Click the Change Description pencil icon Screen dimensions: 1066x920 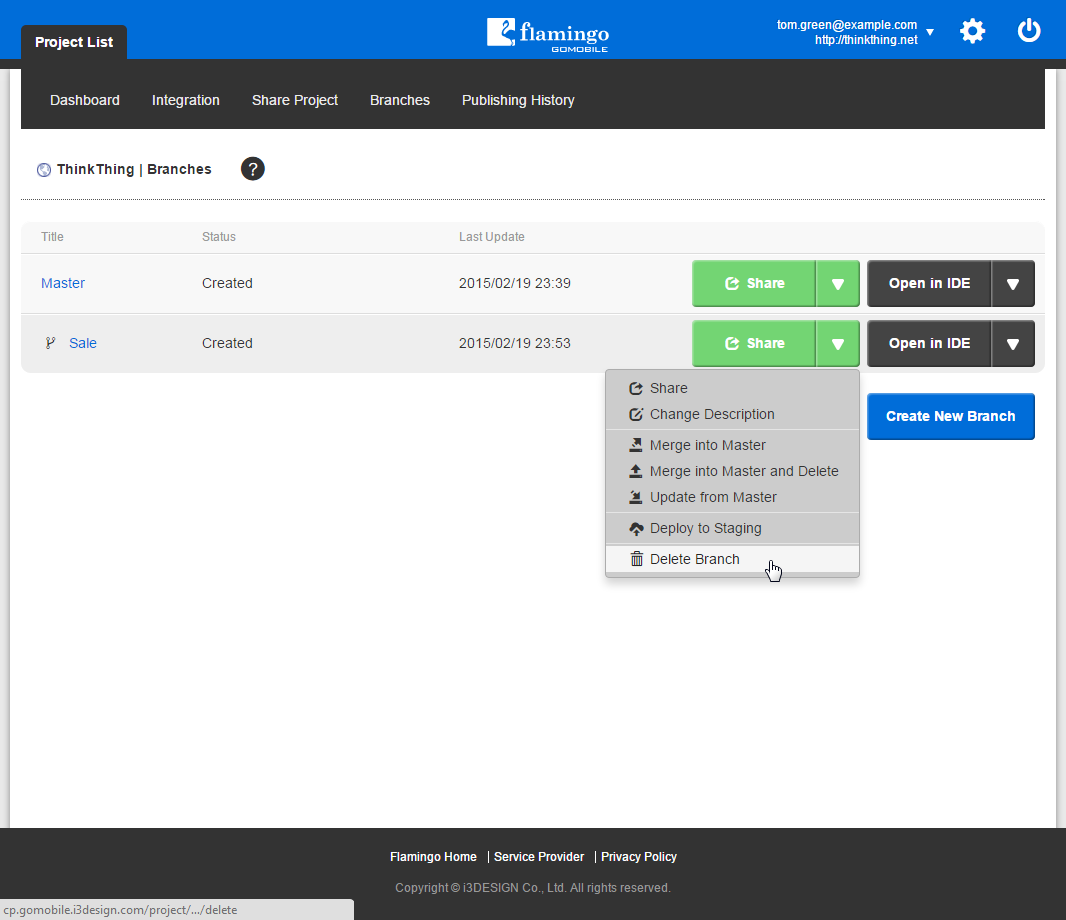636,414
